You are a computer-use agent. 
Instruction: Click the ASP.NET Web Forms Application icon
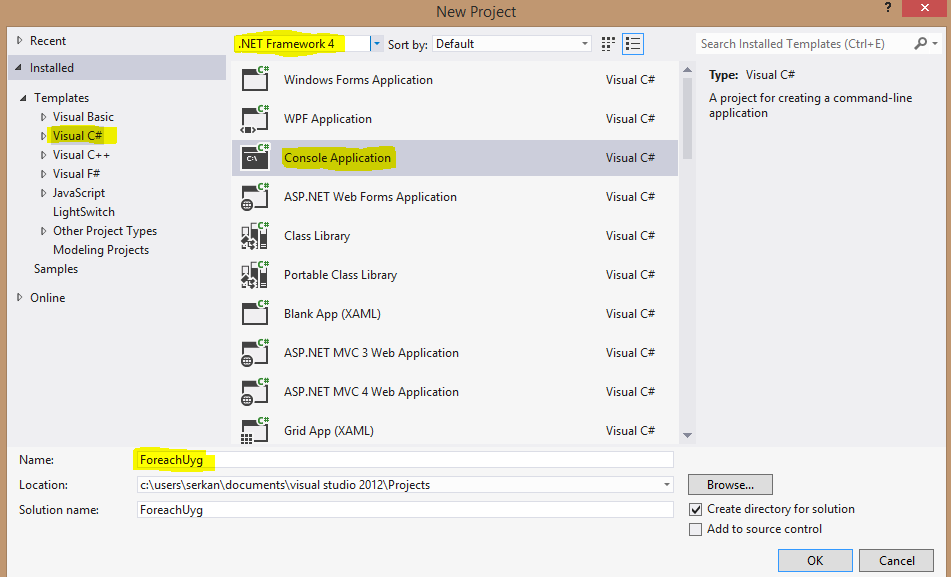click(x=255, y=197)
